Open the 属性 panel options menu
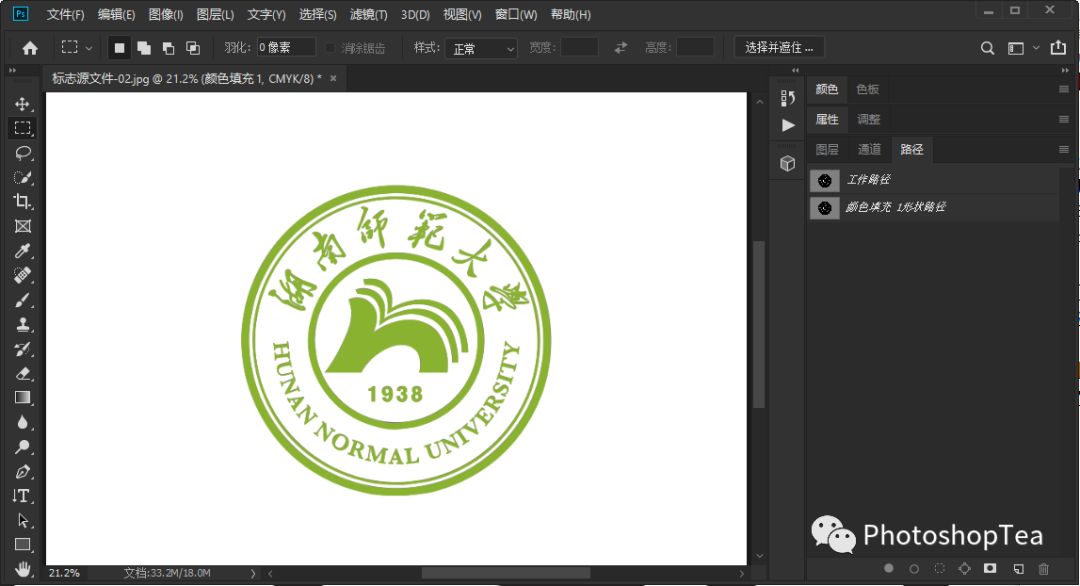Image resolution: width=1080 pixels, height=586 pixels. 1063,119
